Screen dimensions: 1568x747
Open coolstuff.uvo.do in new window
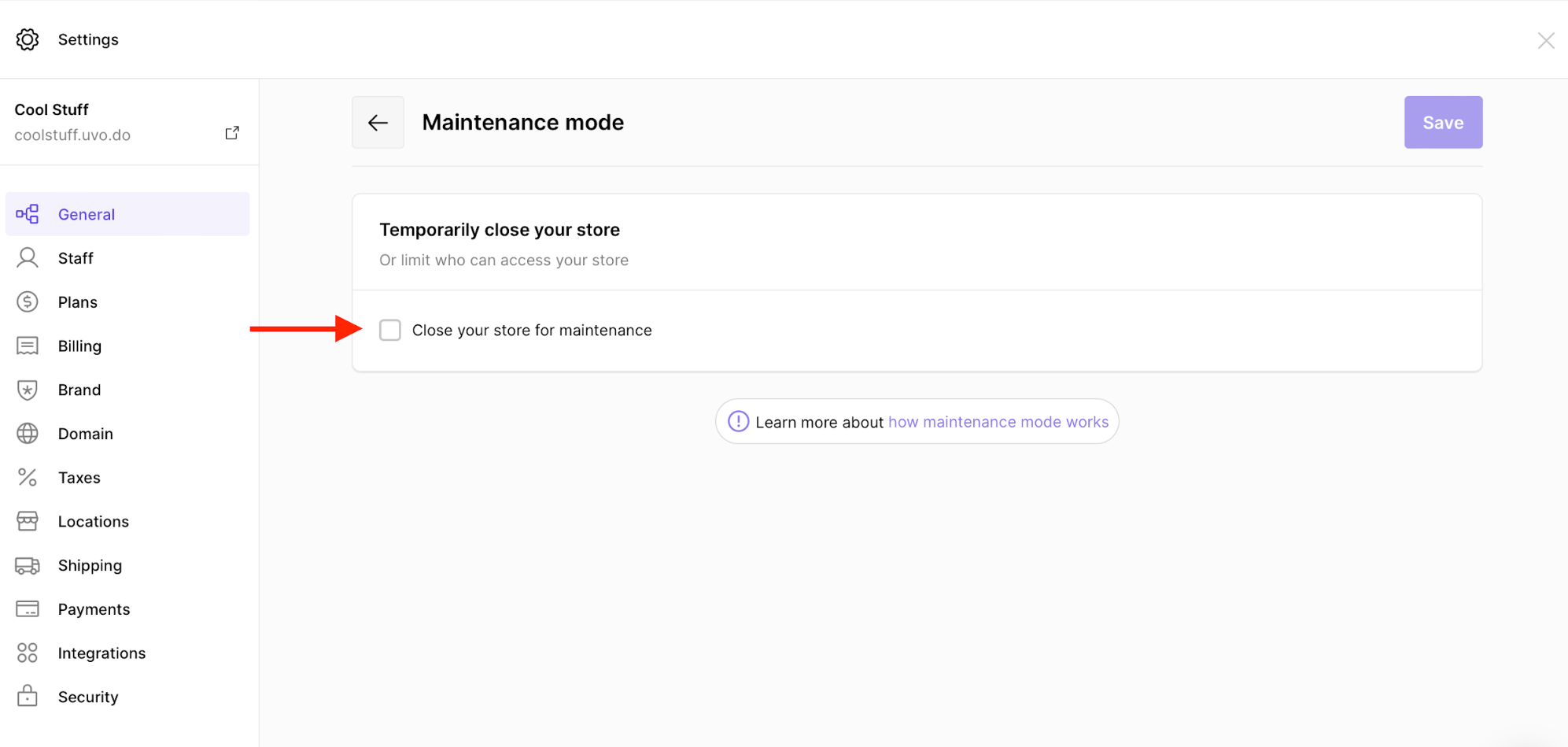pyautogui.click(x=231, y=132)
